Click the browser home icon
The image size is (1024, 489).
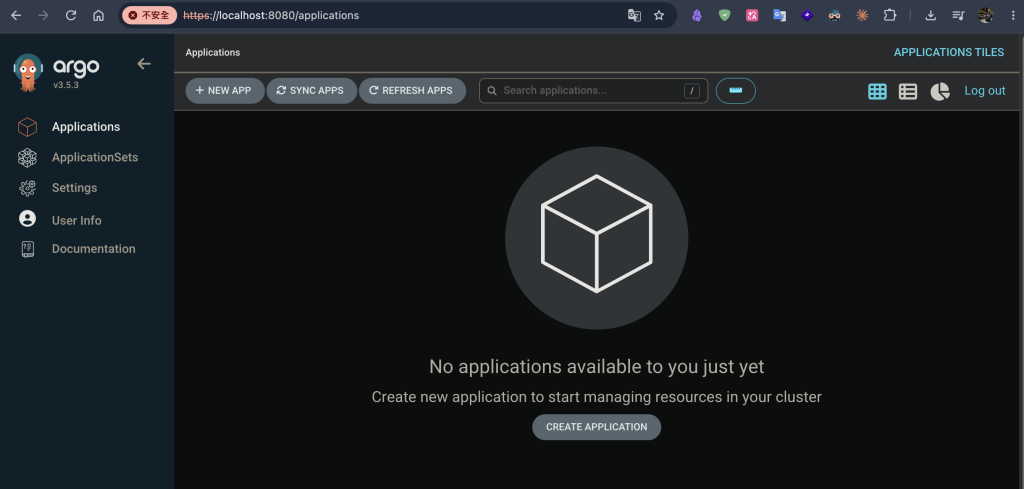(99, 15)
